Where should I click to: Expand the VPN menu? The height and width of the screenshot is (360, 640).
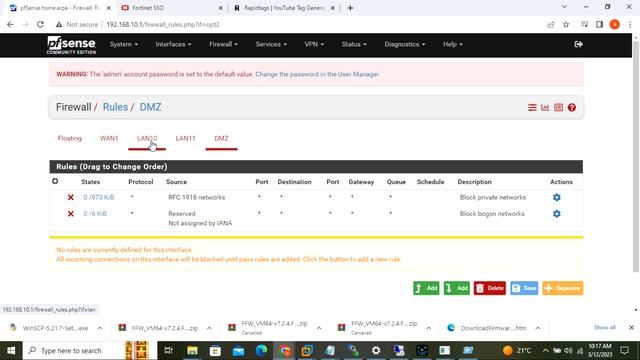(x=314, y=44)
